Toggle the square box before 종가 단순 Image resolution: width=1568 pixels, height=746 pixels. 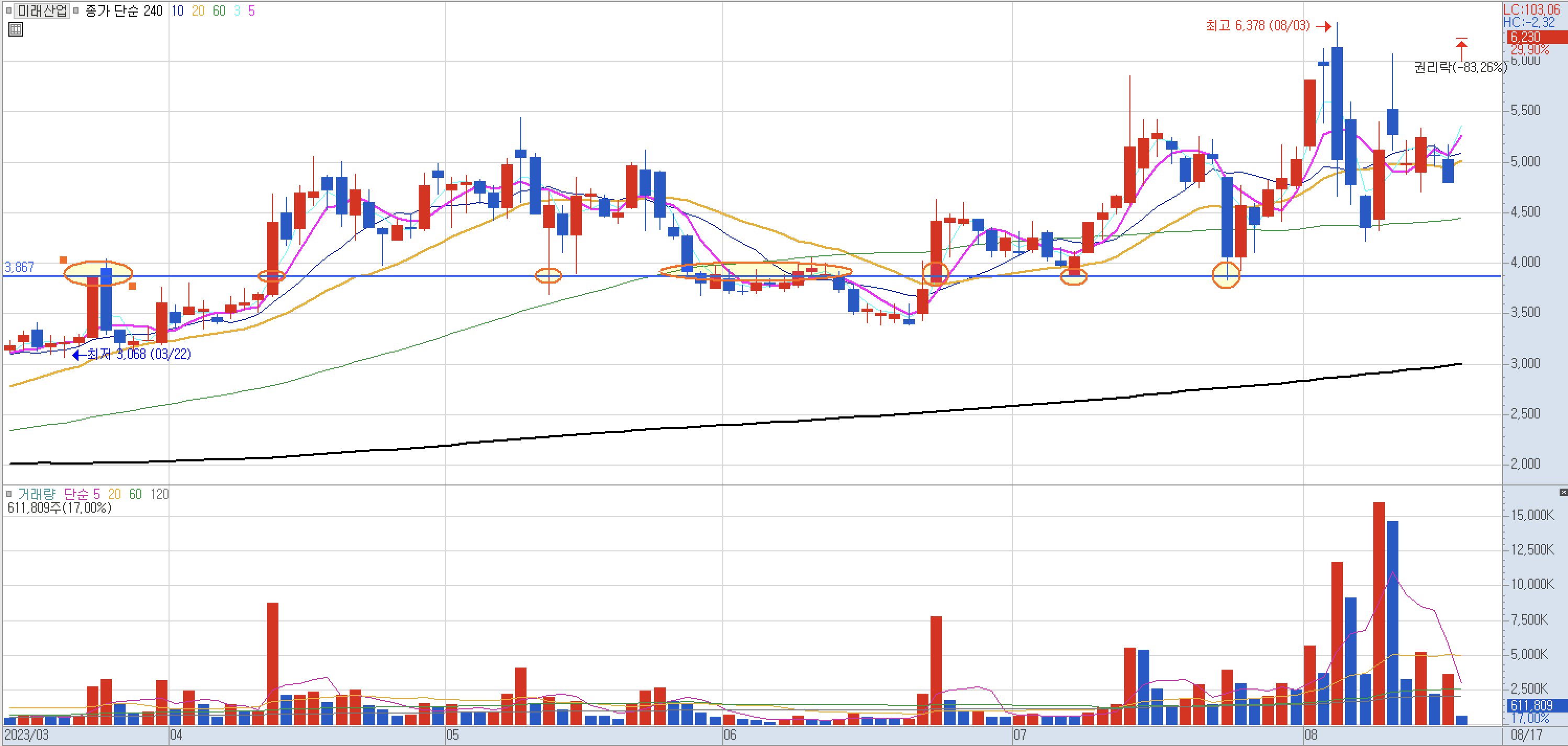pos(76,10)
